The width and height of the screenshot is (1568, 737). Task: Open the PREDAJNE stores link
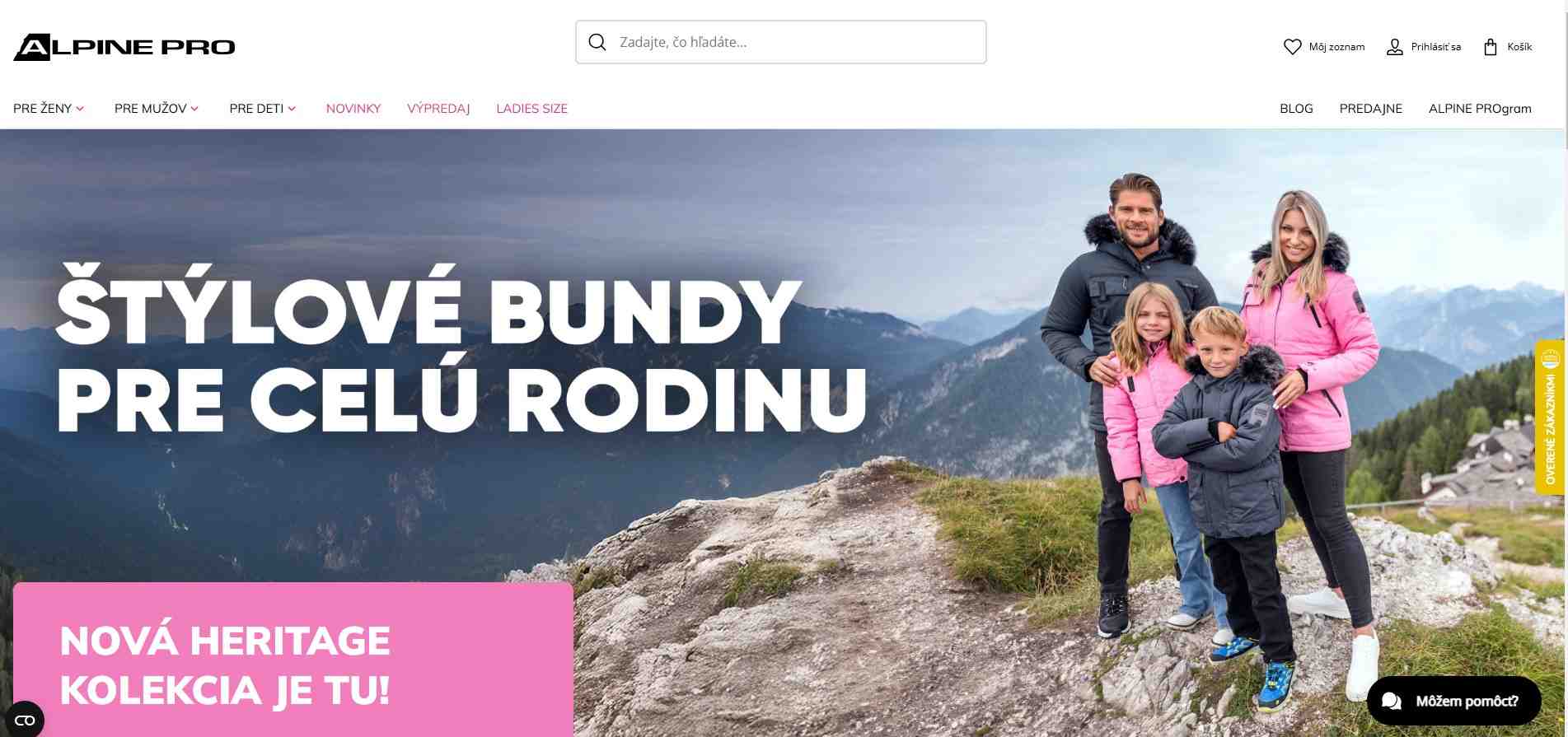point(1371,109)
